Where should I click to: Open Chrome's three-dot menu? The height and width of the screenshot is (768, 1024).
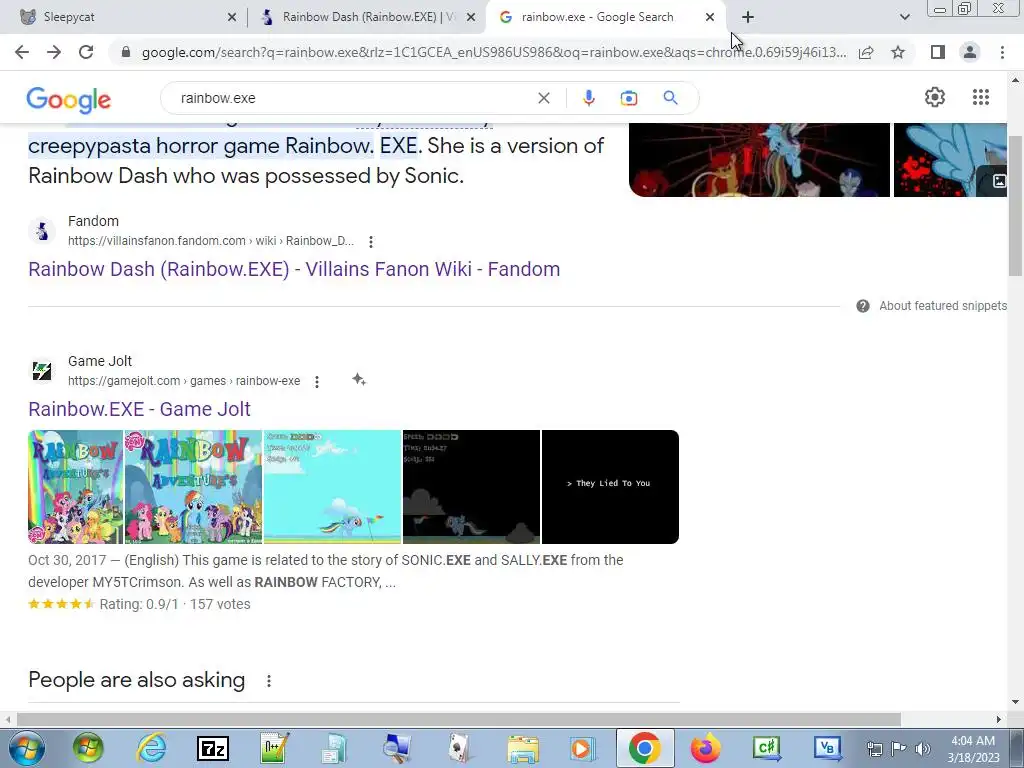click(1002, 52)
